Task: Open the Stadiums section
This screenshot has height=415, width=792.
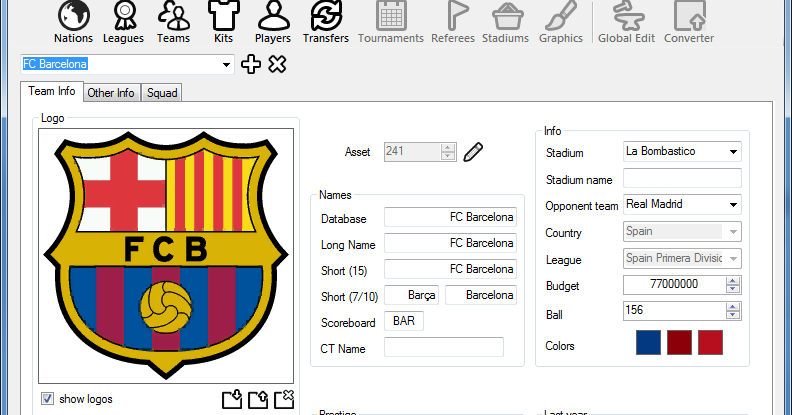Action: click(506, 22)
